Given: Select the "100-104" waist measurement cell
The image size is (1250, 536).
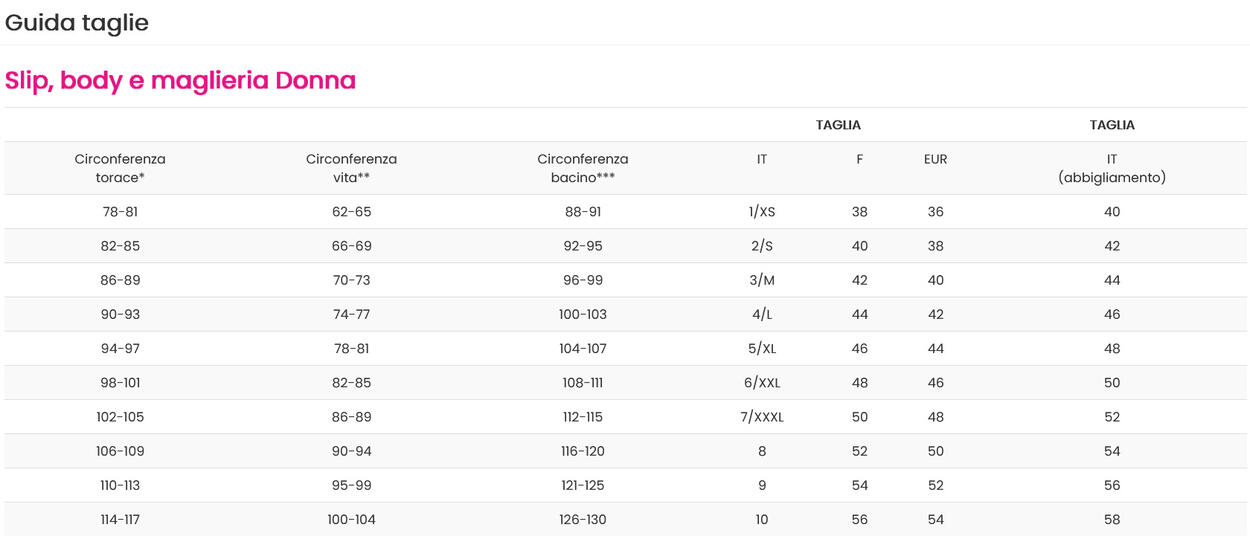Looking at the screenshot, I should tap(351, 520).
